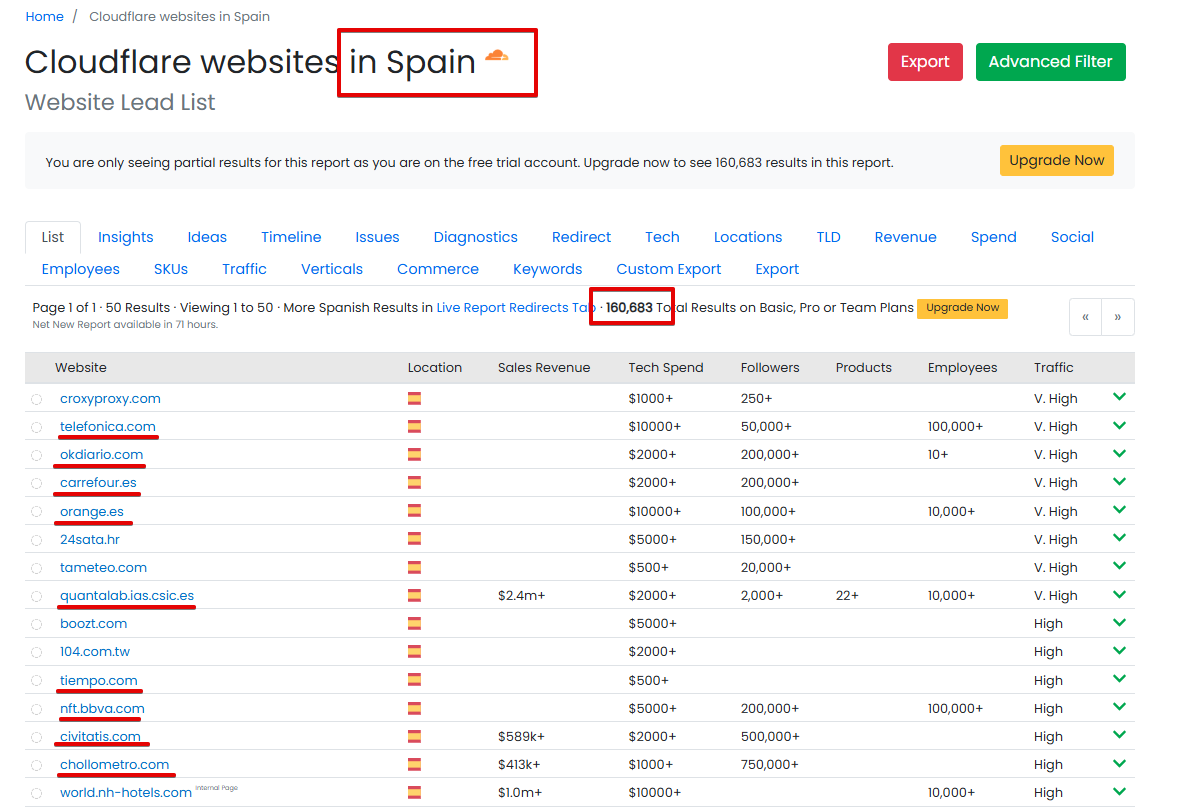Expand details chevron for telefonica.com
The height and width of the screenshot is (807, 1180).
1119,425
